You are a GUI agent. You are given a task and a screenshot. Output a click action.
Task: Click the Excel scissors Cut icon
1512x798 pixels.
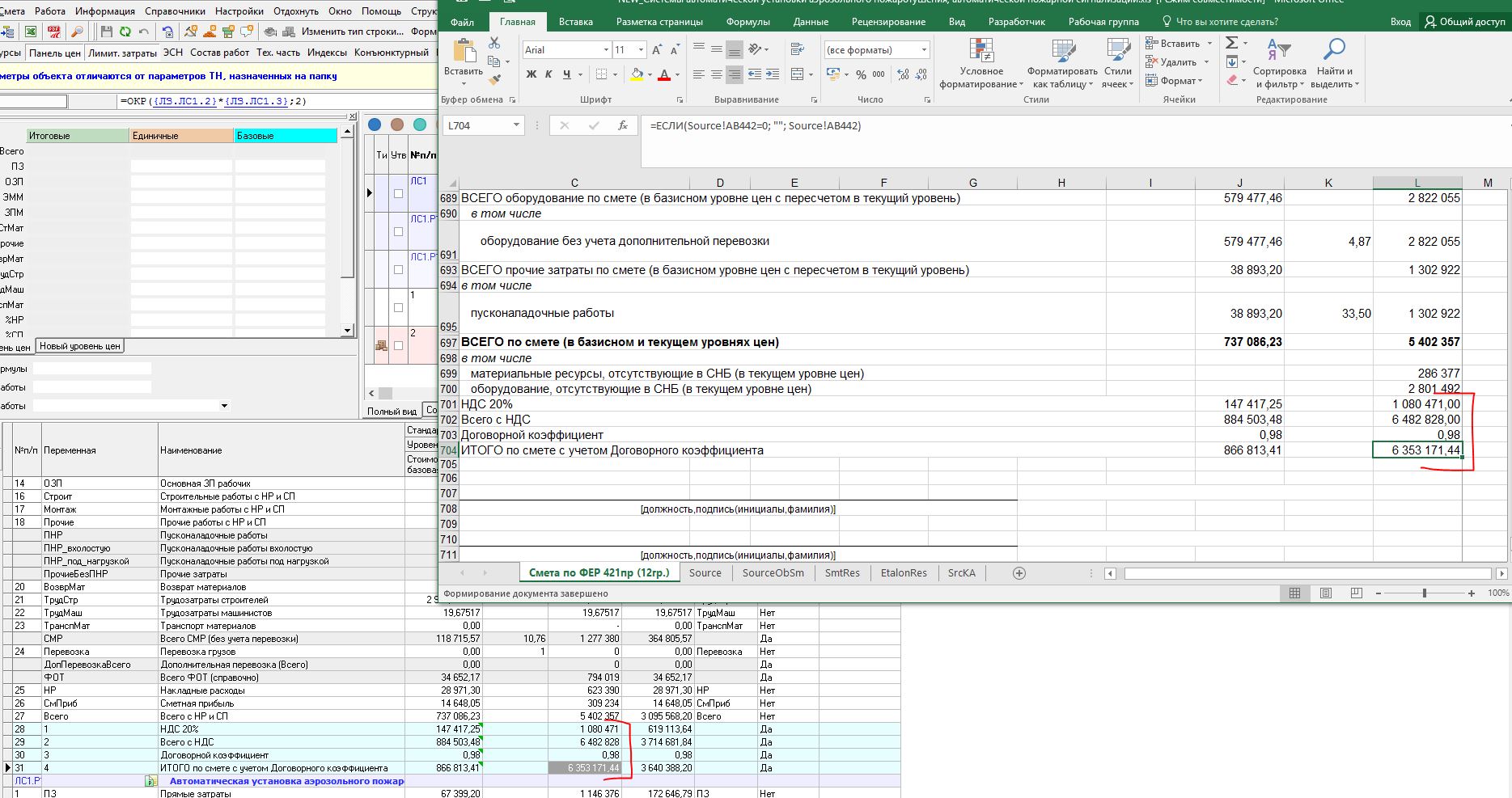(494, 43)
